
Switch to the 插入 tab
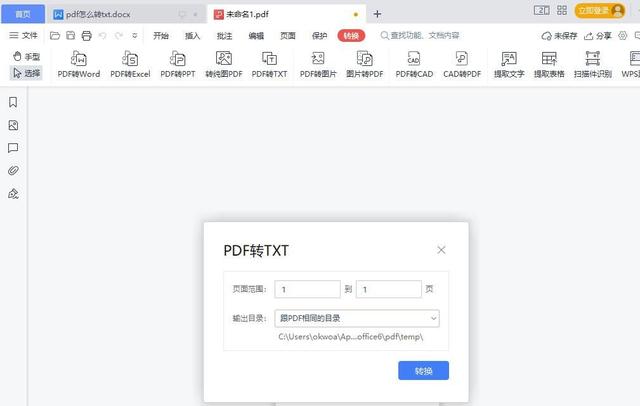[192, 36]
